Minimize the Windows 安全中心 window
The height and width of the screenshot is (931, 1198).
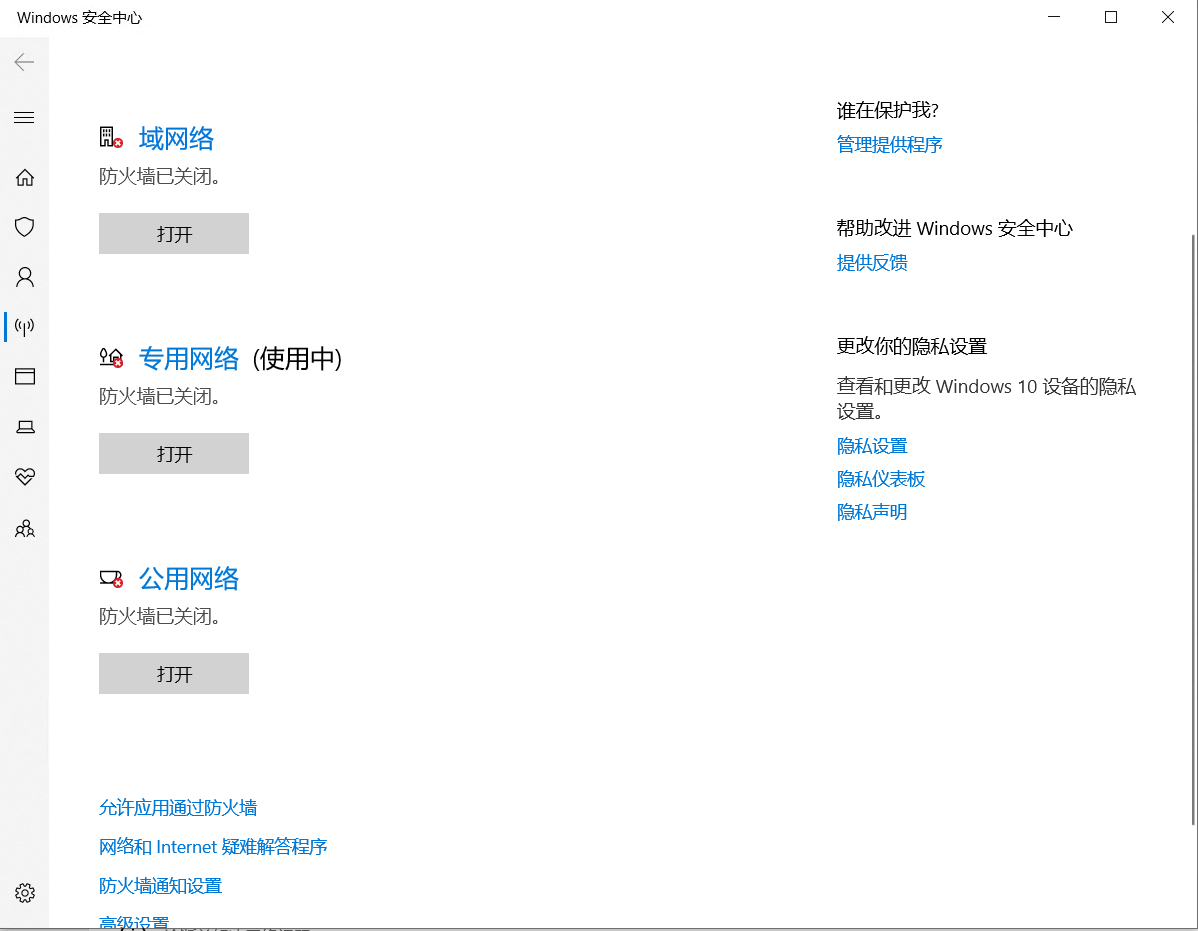[x=1054, y=17]
